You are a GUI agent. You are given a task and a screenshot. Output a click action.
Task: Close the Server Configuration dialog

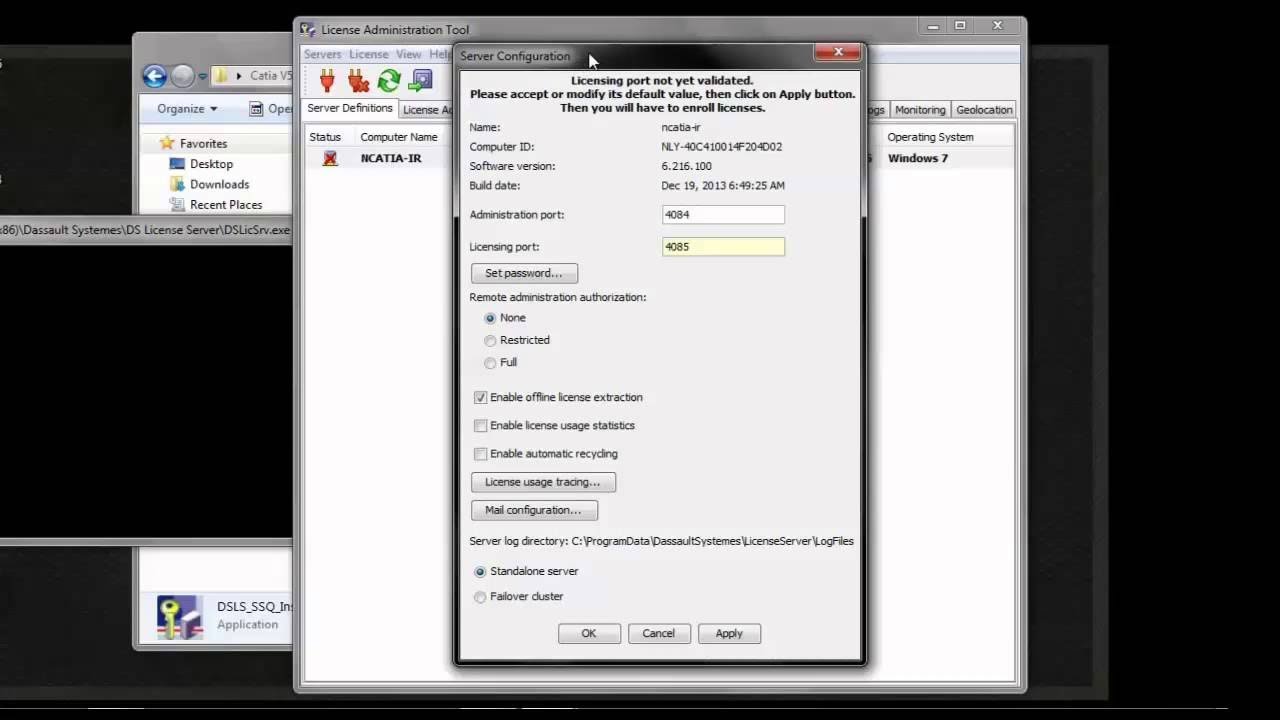838,52
